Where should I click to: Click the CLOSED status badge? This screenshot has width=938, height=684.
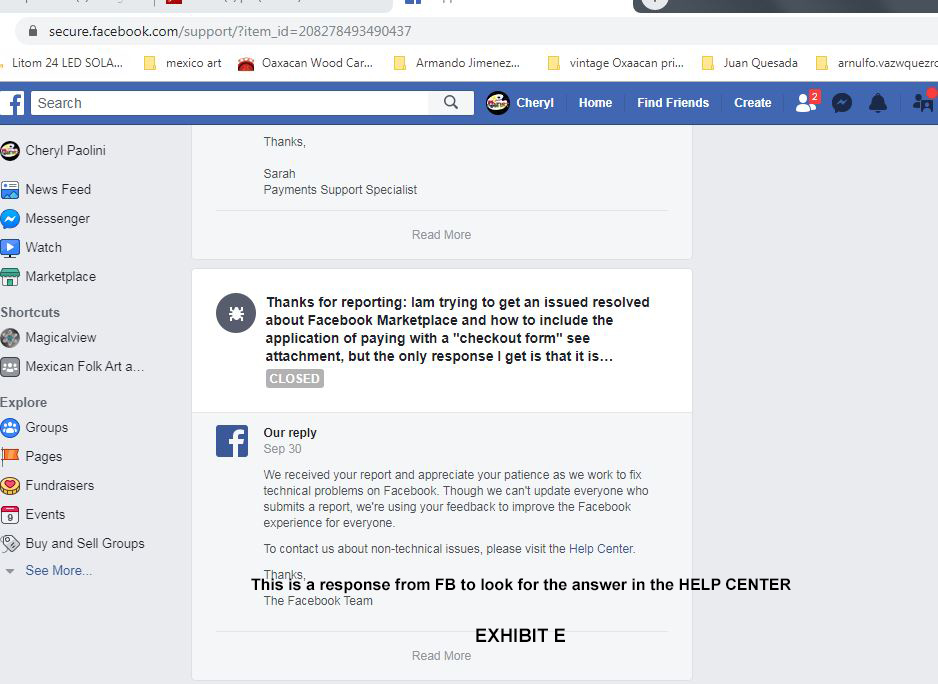(x=294, y=379)
